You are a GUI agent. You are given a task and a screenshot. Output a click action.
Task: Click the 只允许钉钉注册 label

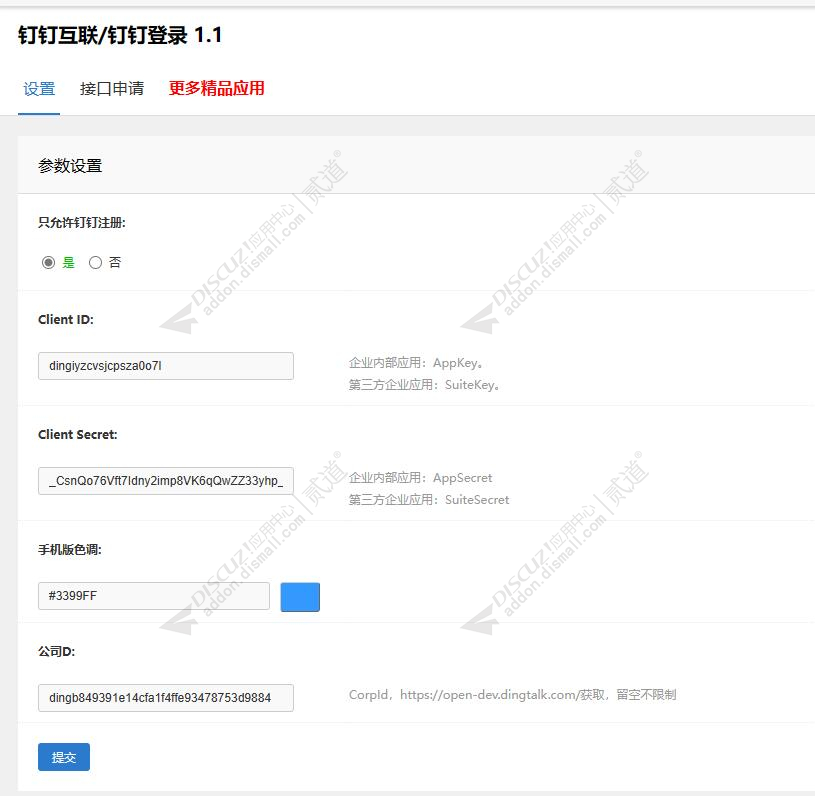point(82,223)
